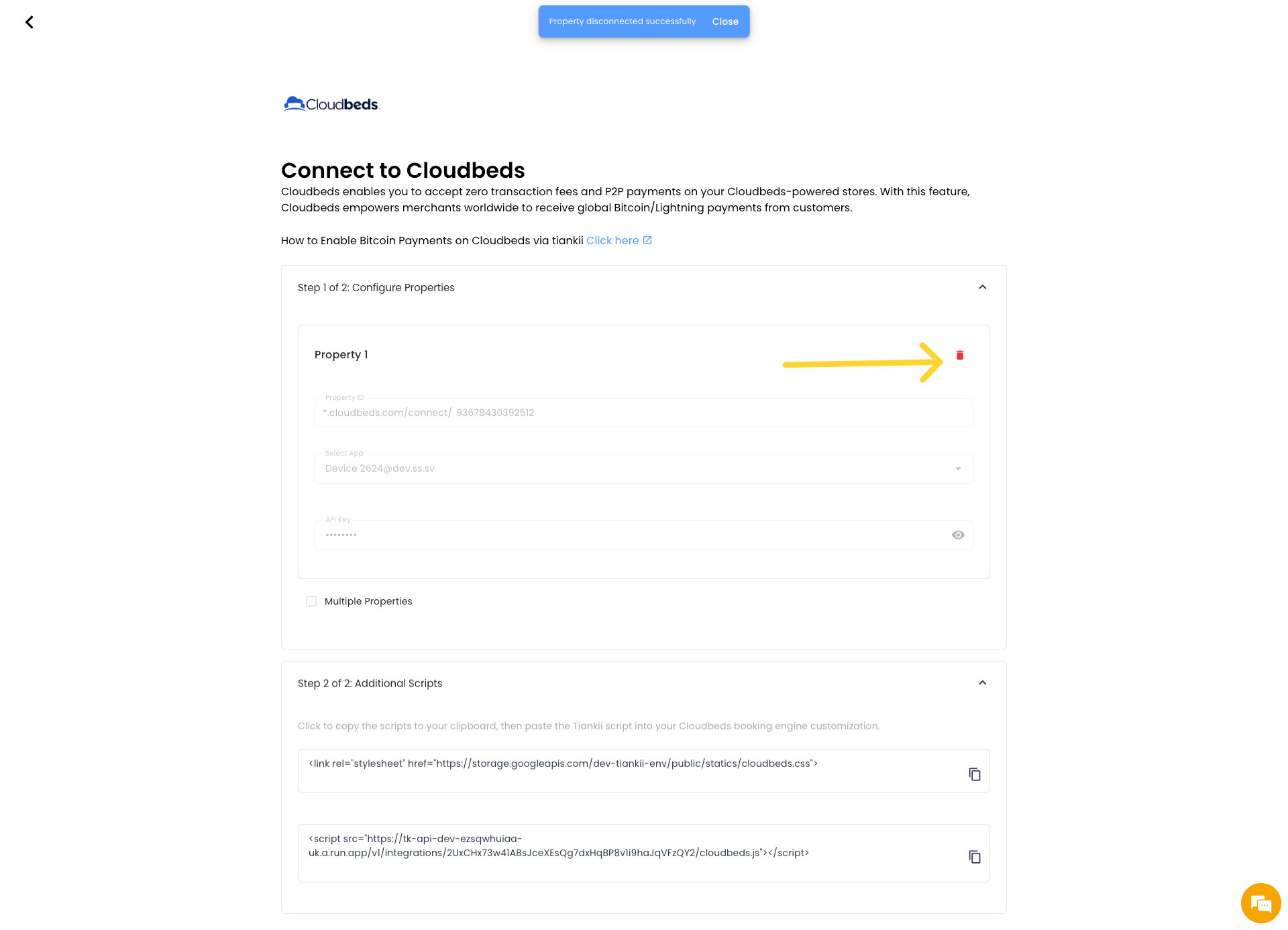Open the 'Click here' help link
Viewport: 1288px width, 930px height.
coord(612,240)
